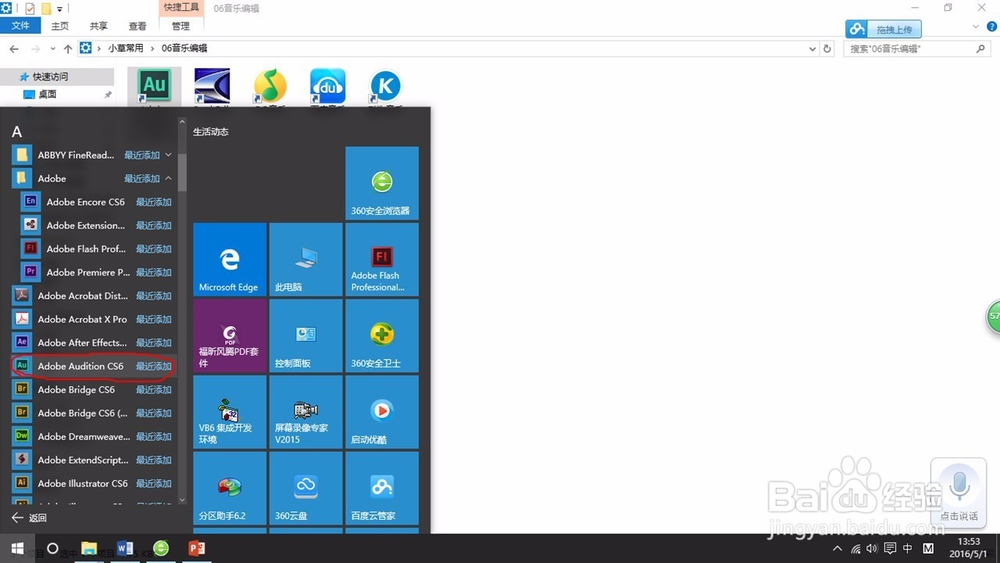
Task: Open File Explorer from the taskbar
Action: point(89,548)
